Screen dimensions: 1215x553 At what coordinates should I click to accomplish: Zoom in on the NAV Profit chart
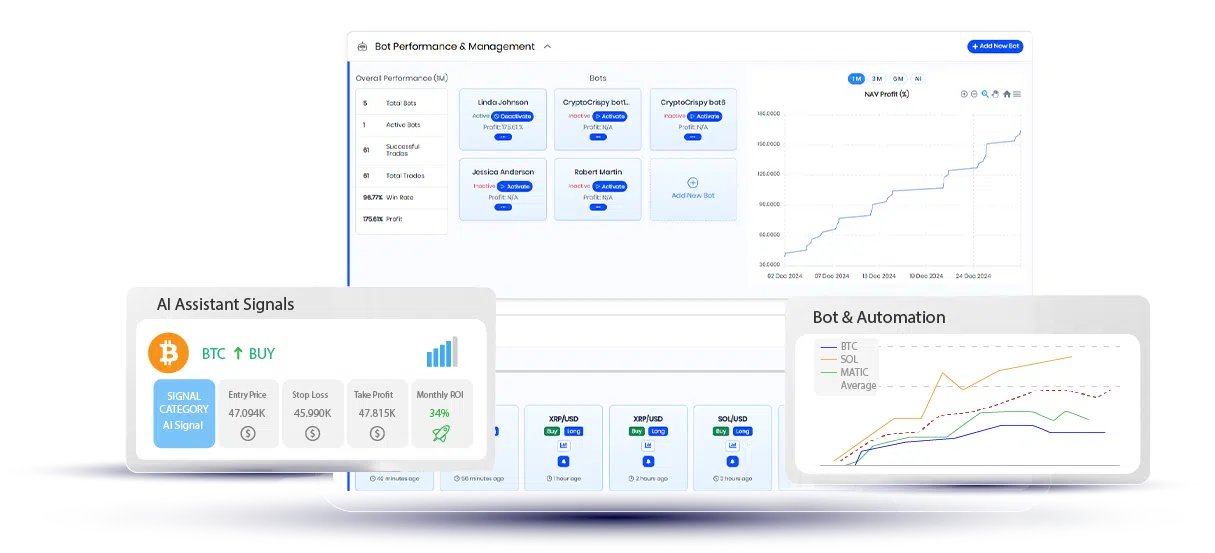(964, 94)
